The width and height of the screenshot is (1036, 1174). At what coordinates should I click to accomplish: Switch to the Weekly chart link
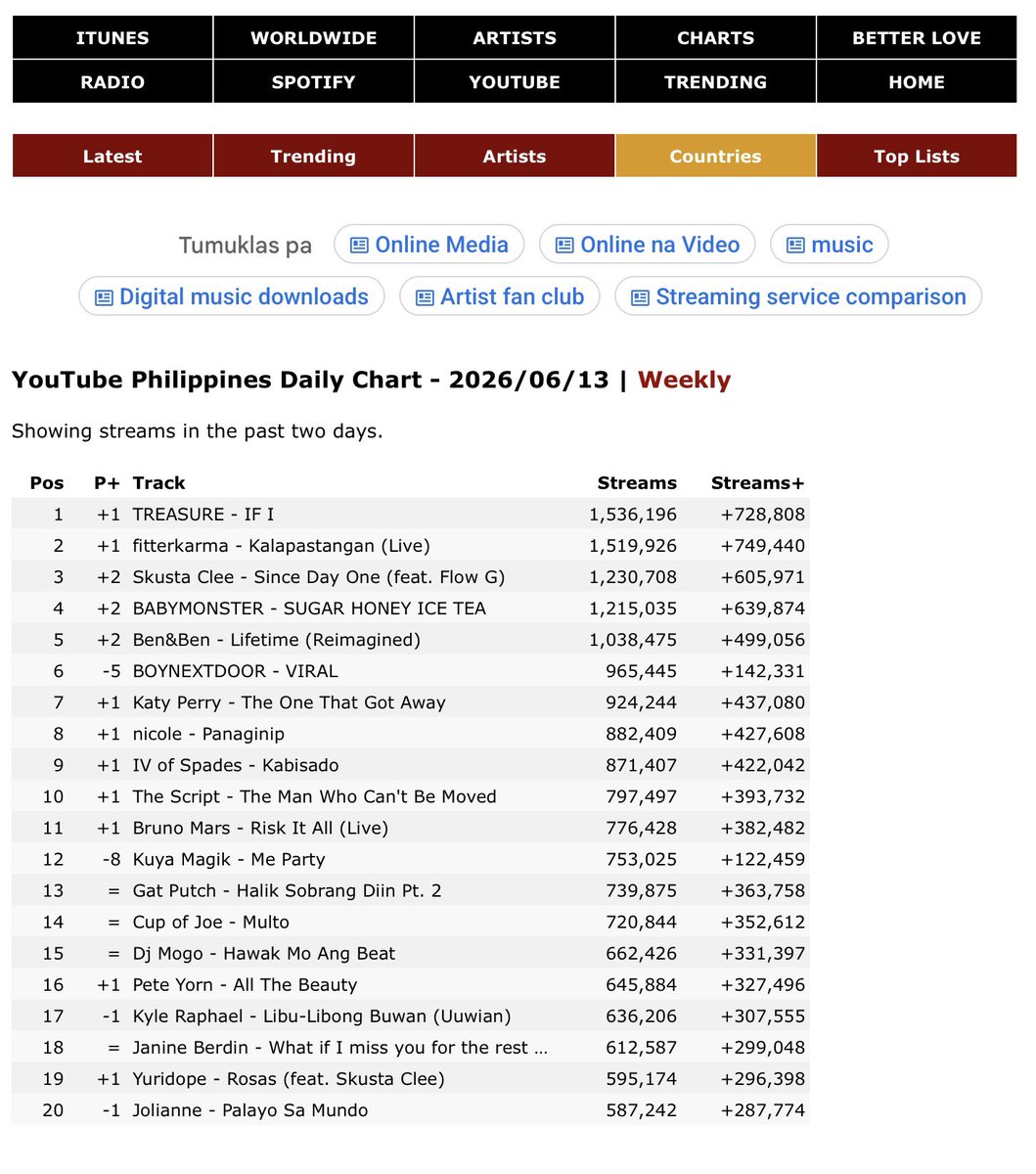pyautogui.click(x=684, y=380)
